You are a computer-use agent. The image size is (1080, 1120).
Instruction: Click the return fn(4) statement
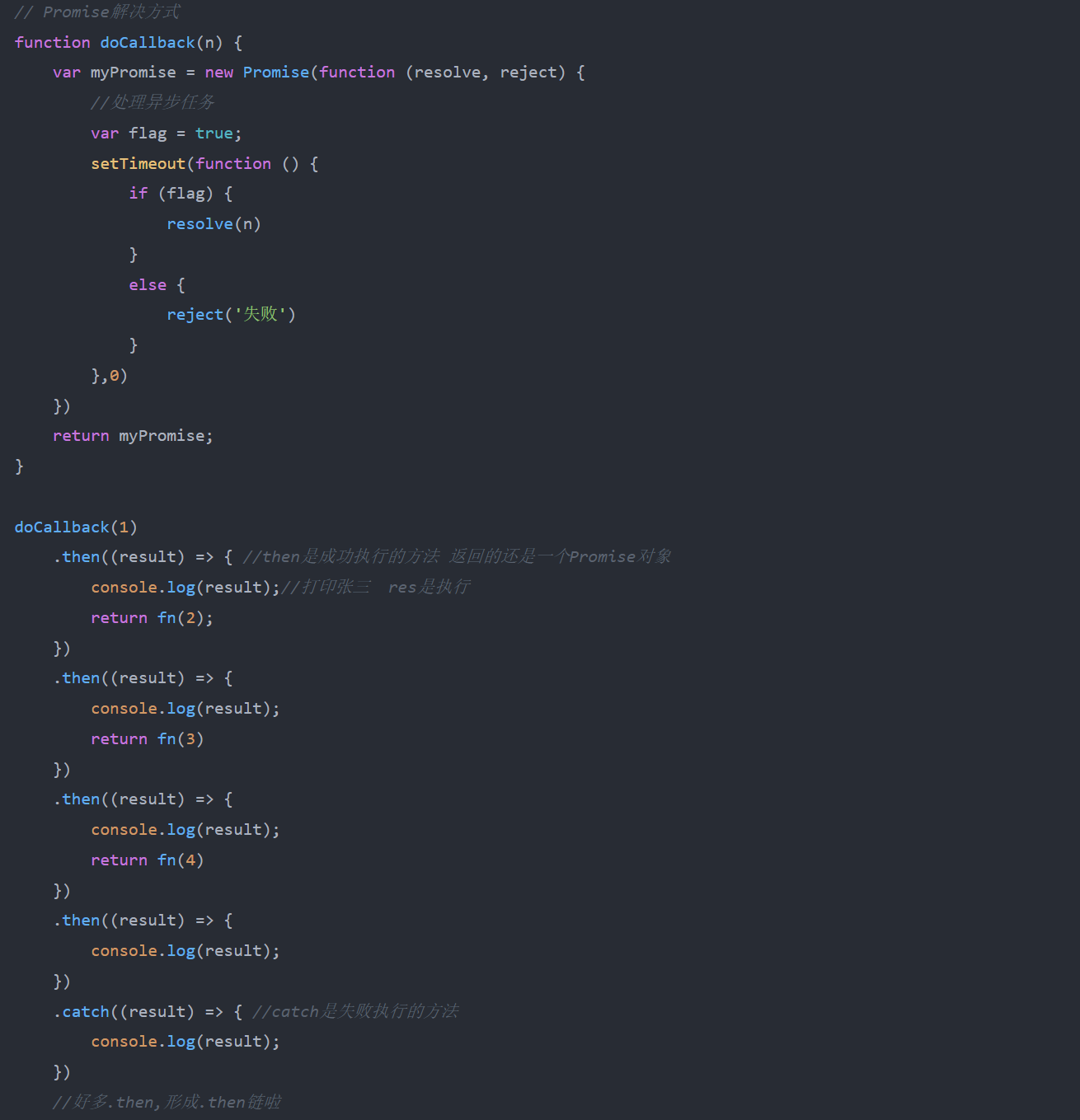point(147,860)
